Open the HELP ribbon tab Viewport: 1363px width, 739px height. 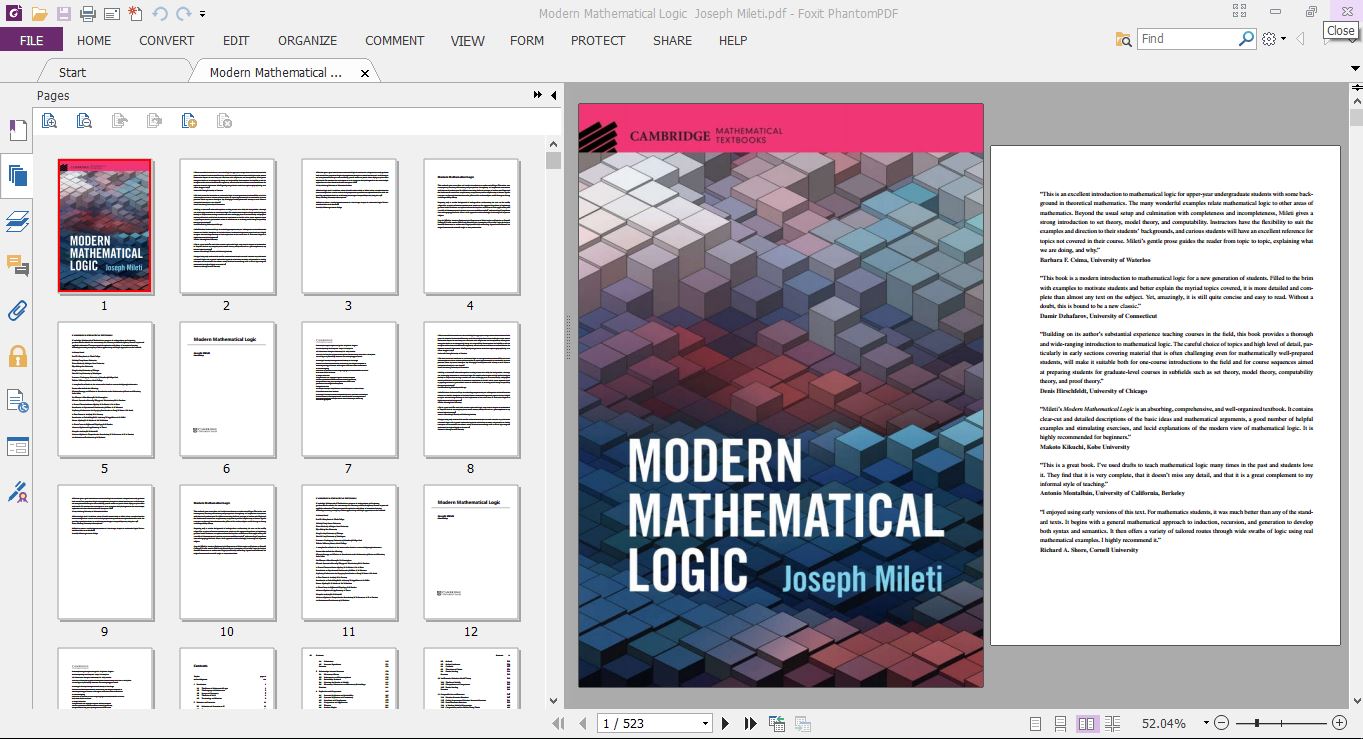[733, 40]
